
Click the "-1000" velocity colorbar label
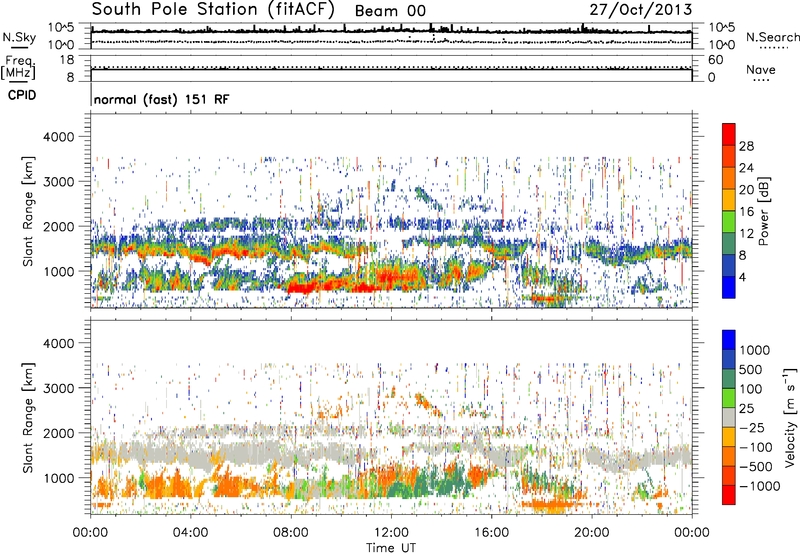[x=760, y=486]
